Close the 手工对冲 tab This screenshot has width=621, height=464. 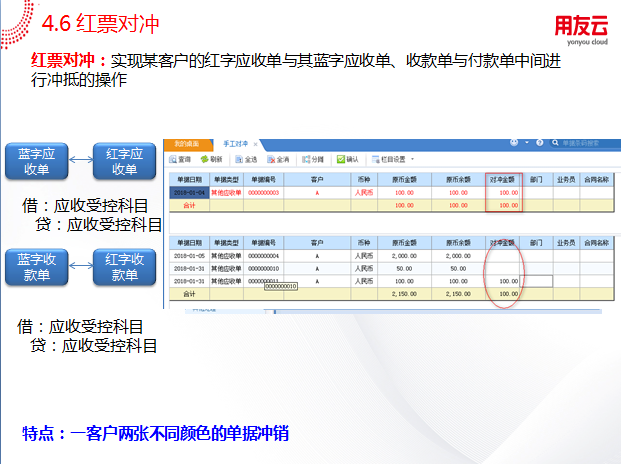[255, 144]
